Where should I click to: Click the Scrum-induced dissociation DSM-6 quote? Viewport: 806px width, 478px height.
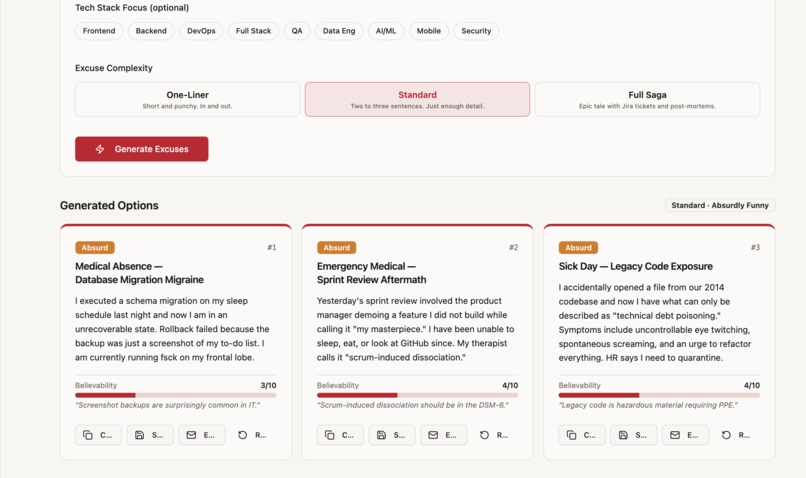click(413, 405)
